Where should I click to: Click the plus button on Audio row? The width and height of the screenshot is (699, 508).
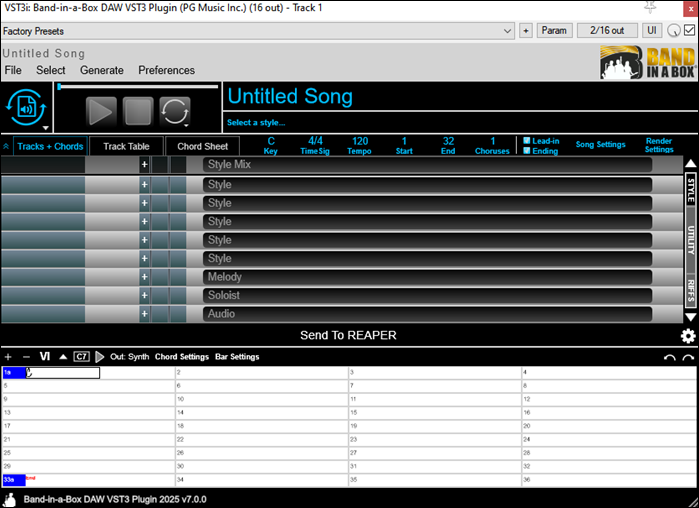coord(144,314)
